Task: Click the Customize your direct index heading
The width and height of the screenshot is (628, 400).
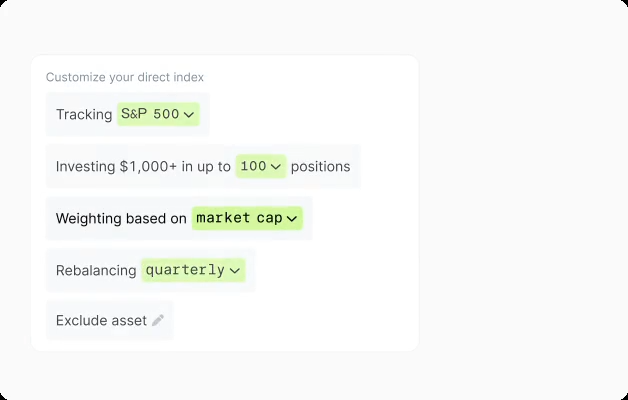Action: 125,77
